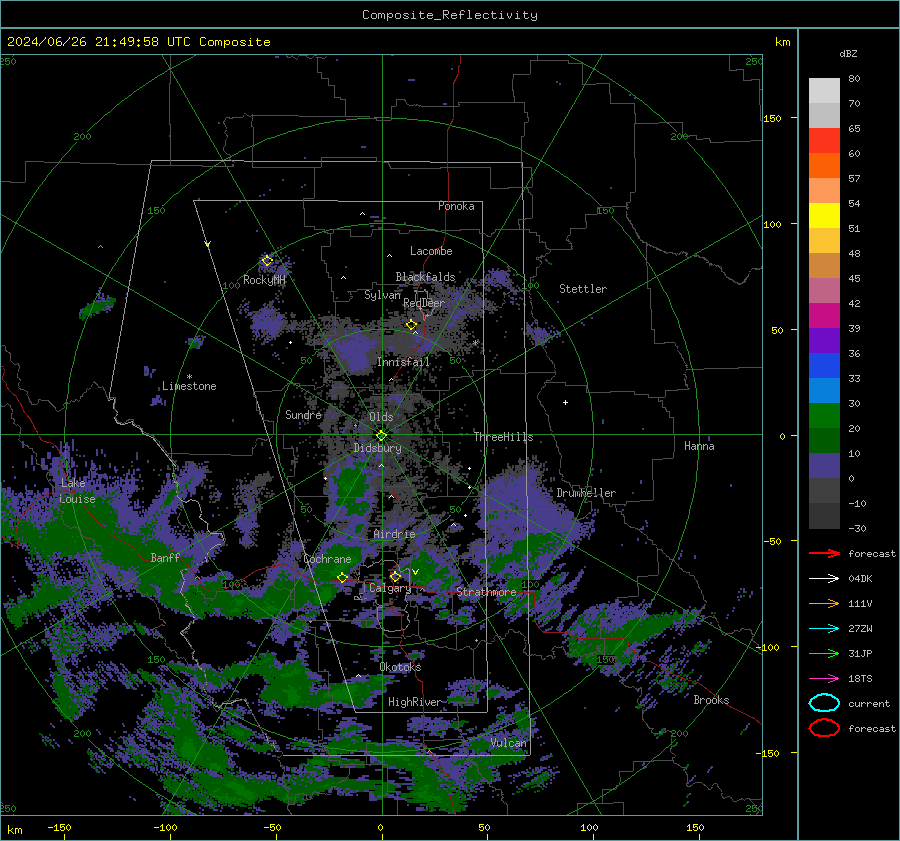Click the Sundre label

[303, 415]
